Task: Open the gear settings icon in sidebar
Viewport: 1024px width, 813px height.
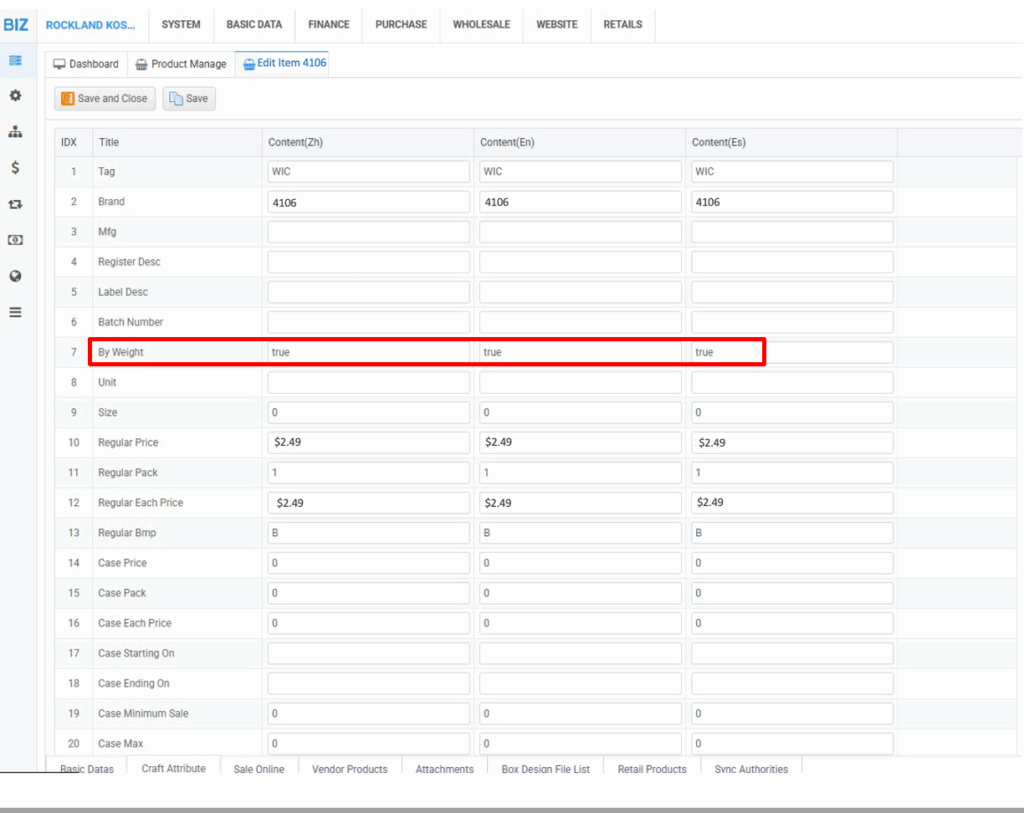Action: (x=15, y=96)
